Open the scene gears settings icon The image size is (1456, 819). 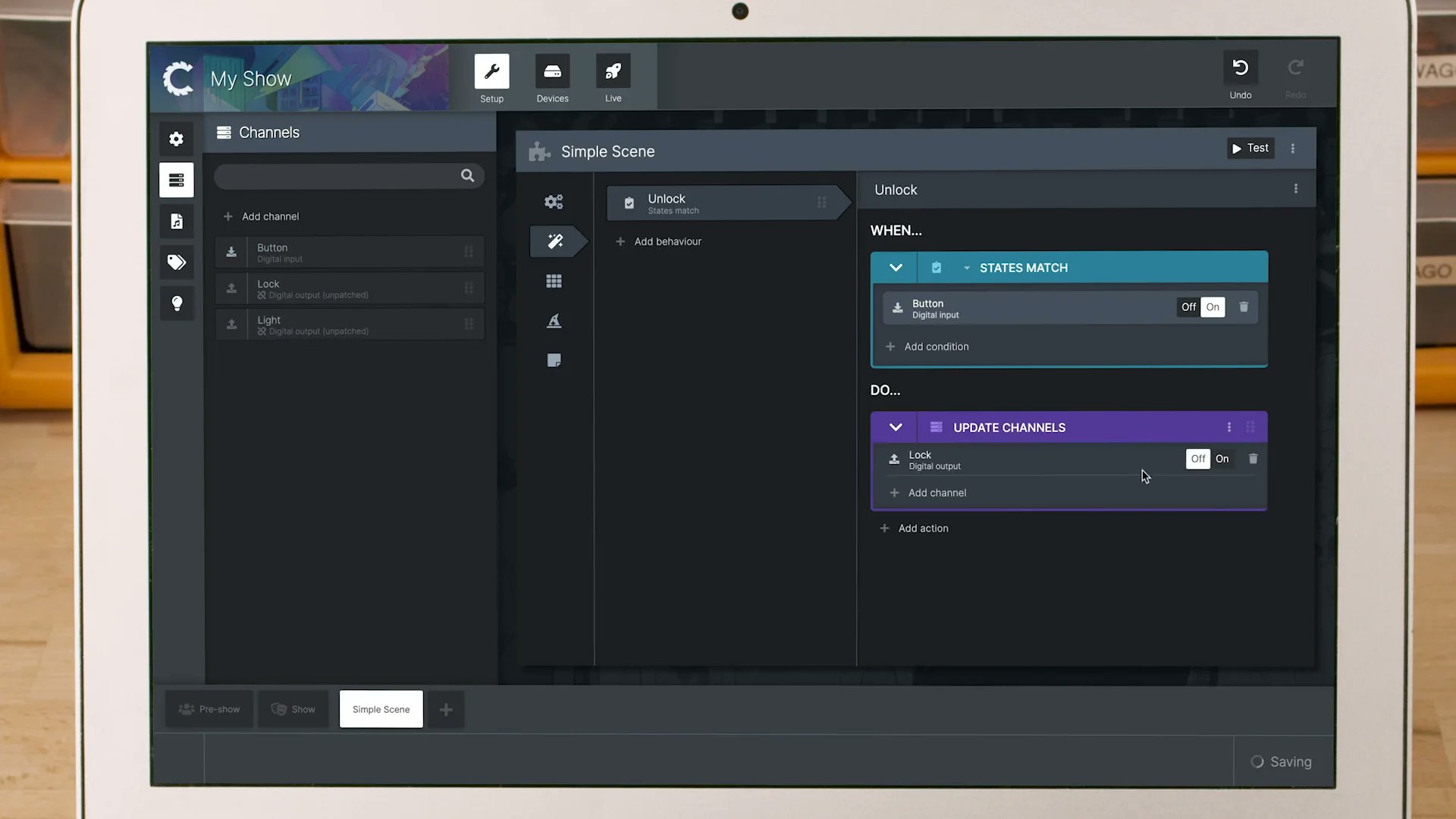(554, 202)
